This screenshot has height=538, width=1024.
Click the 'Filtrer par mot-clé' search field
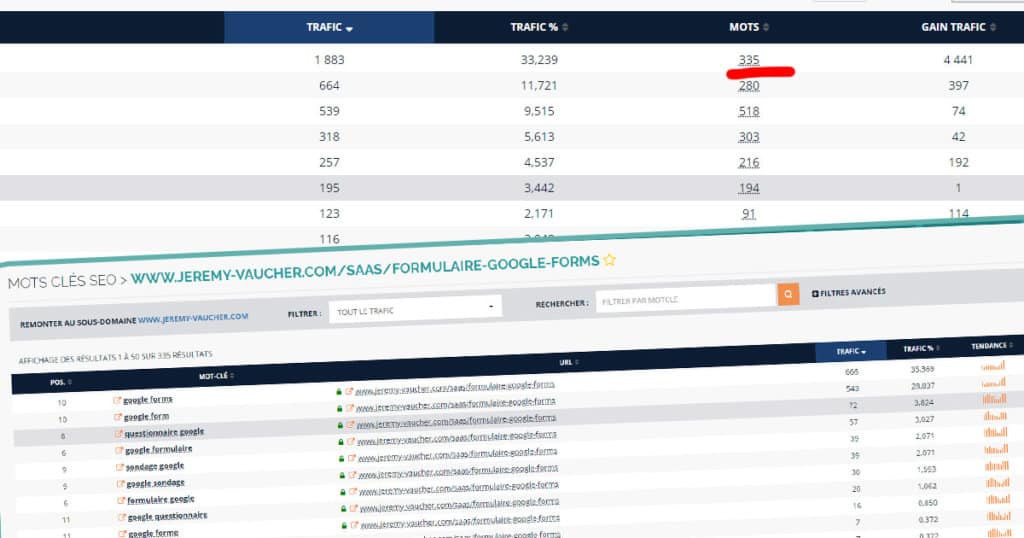coord(685,298)
